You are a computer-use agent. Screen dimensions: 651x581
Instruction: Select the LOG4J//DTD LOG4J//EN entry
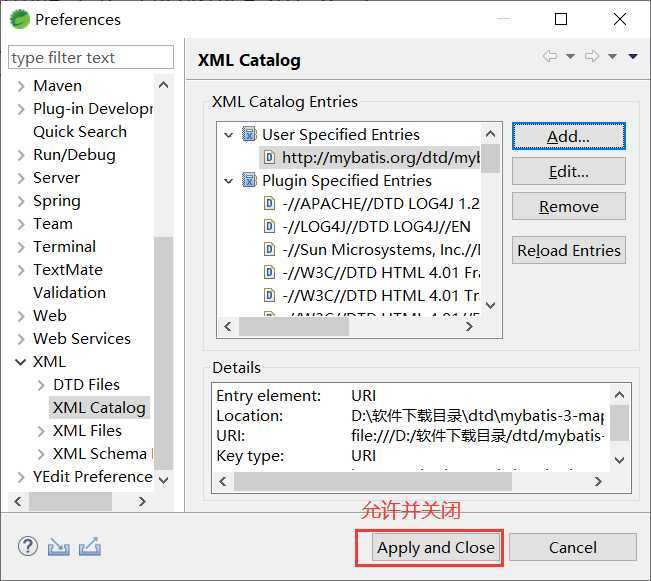(375, 226)
